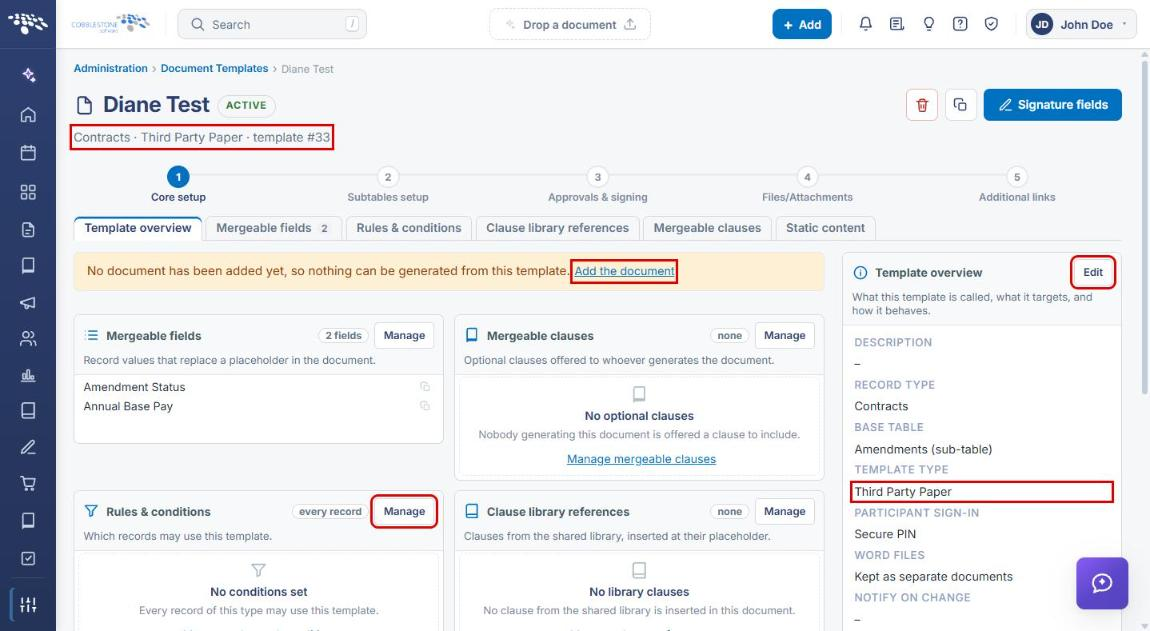Click the shield check icon in header
Viewport: 1150px width, 631px height.
(x=991, y=24)
